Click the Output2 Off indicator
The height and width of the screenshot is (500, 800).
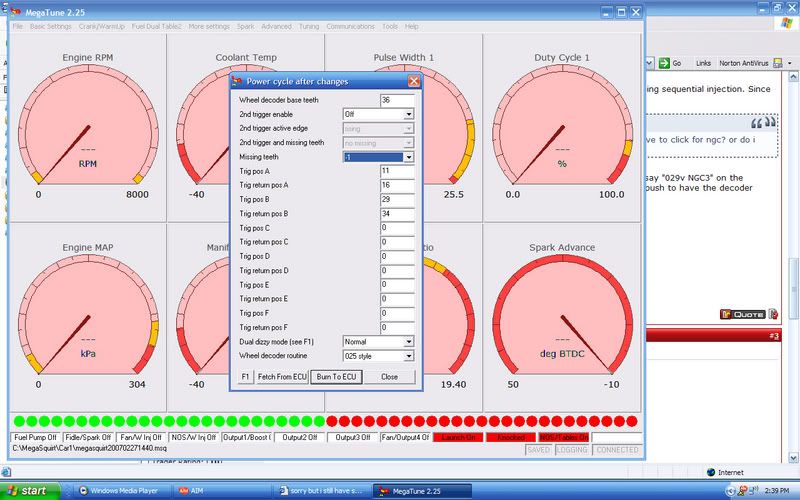(x=299, y=437)
